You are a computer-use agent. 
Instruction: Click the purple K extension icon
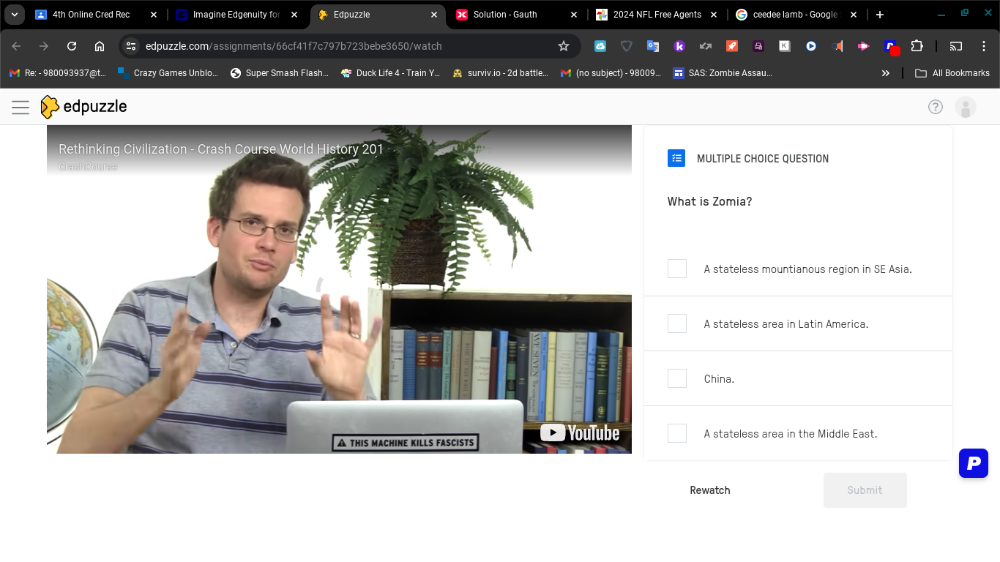click(x=679, y=46)
